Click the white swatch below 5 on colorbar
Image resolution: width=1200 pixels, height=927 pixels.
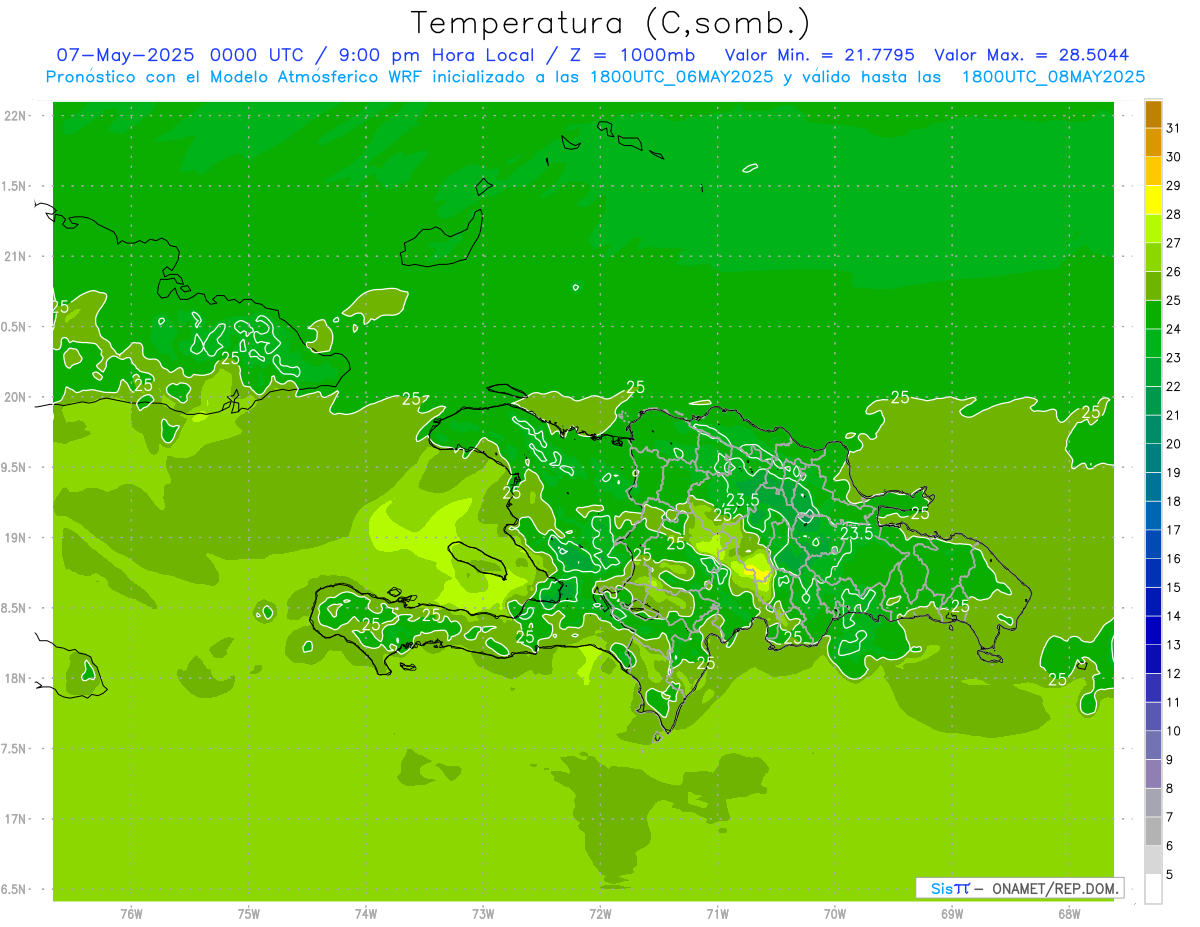(x=1153, y=889)
